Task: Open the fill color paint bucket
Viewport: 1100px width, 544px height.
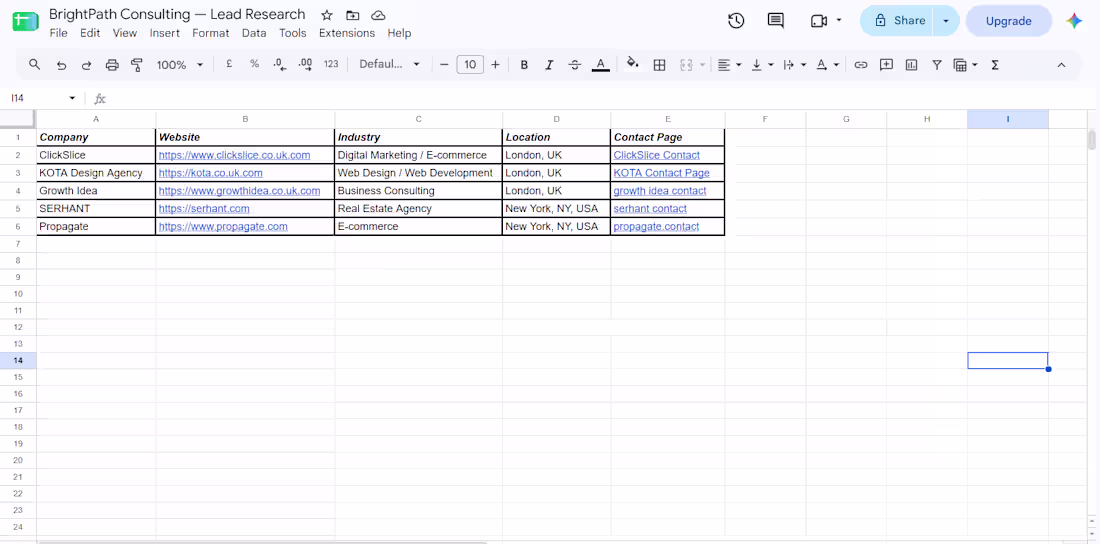Action: coord(632,63)
